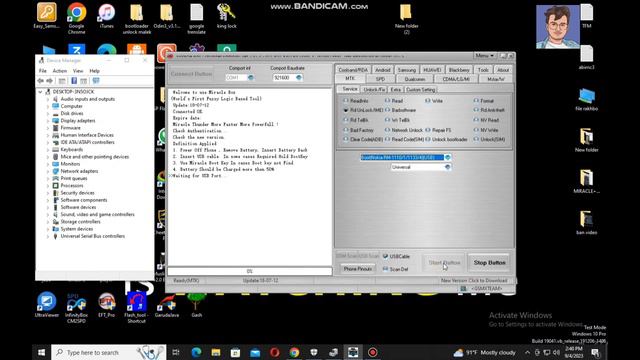640x360 pixels.
Task: Expand Audio inputs and outputs node
Action: click(47, 99)
